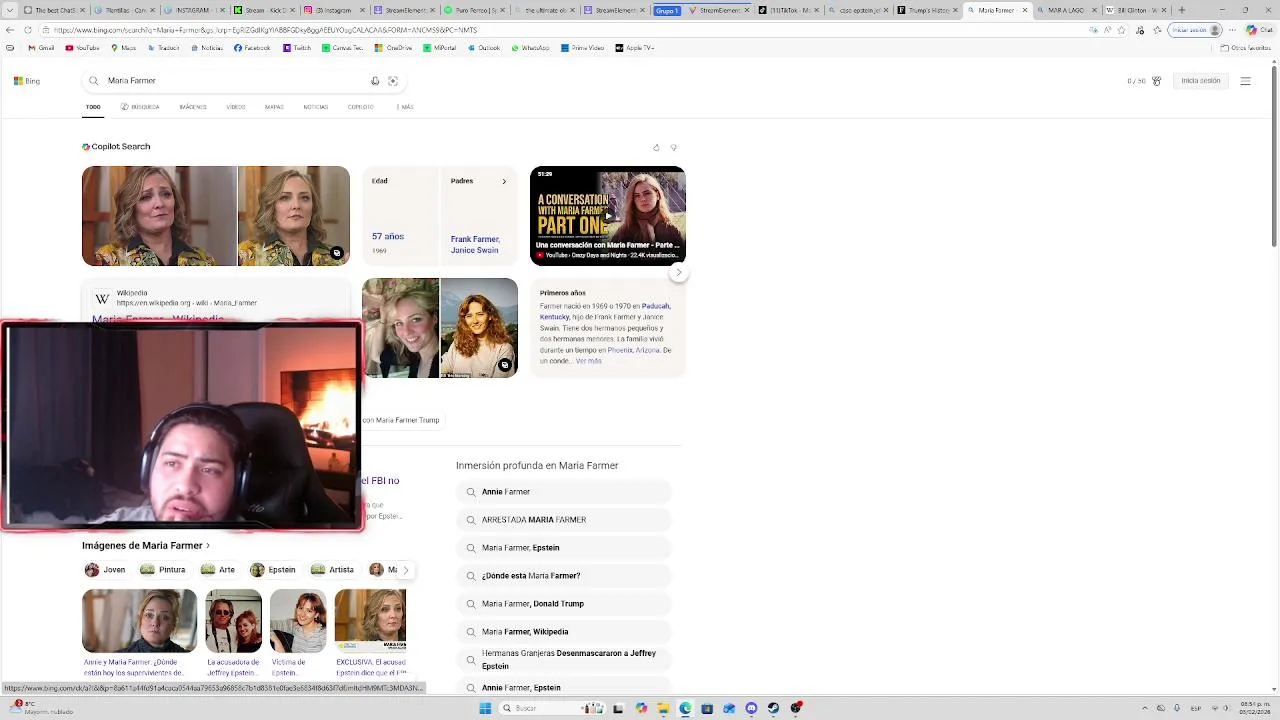Open the Maps bookmark
The image size is (1280, 720).
pyautogui.click(x=124, y=48)
